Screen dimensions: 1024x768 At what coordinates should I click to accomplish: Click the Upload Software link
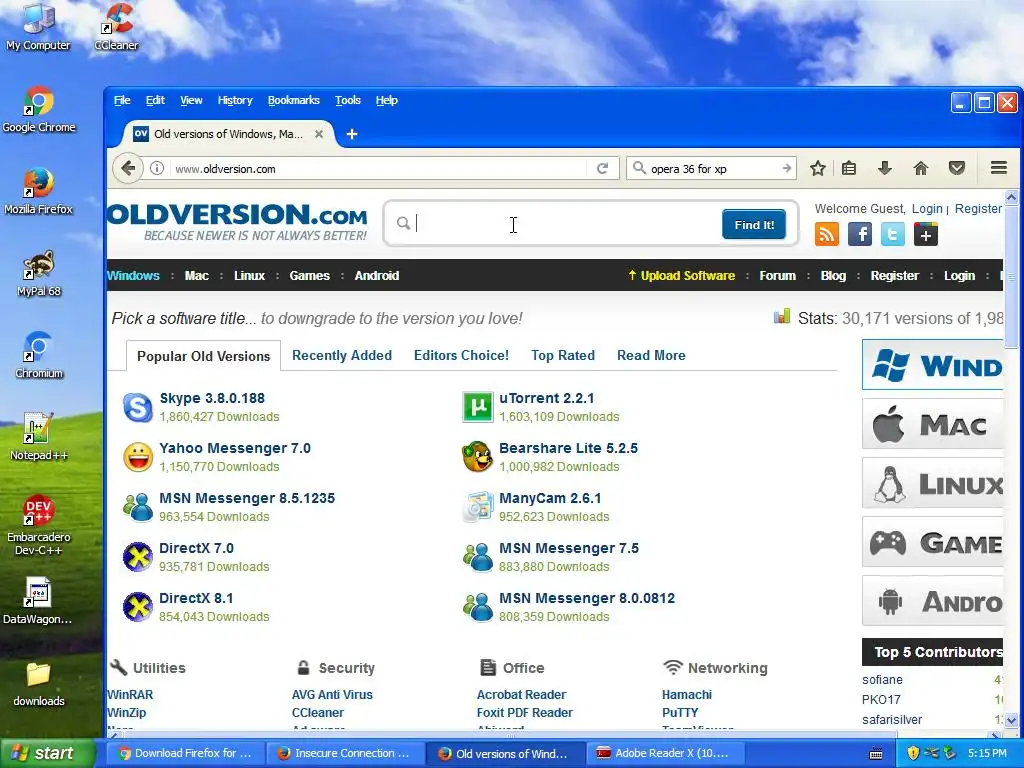[x=681, y=276]
